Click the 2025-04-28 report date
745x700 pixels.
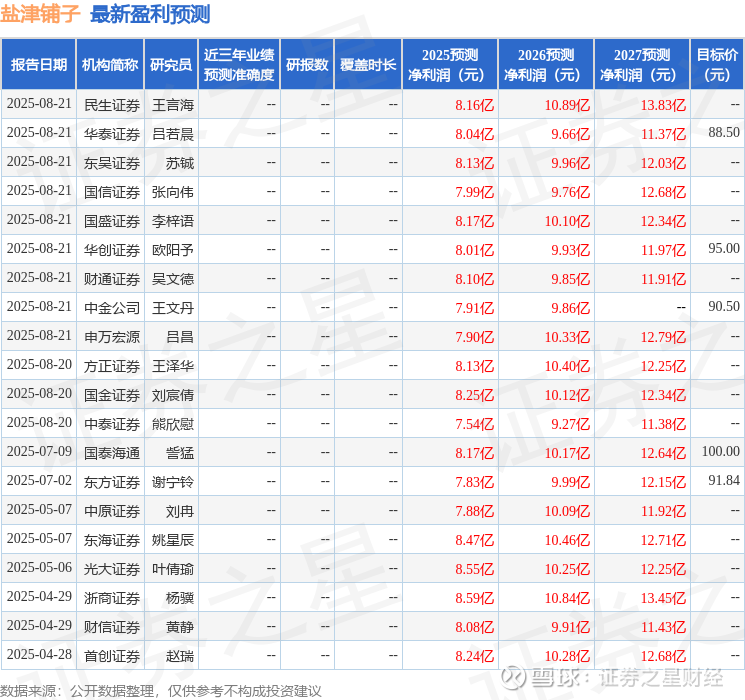(39, 654)
